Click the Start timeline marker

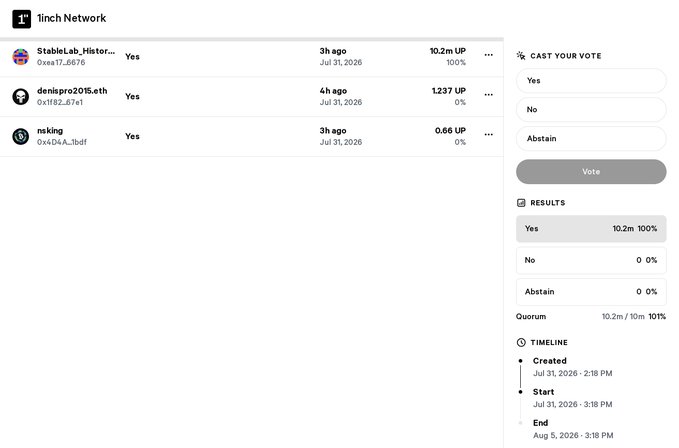coord(521,392)
